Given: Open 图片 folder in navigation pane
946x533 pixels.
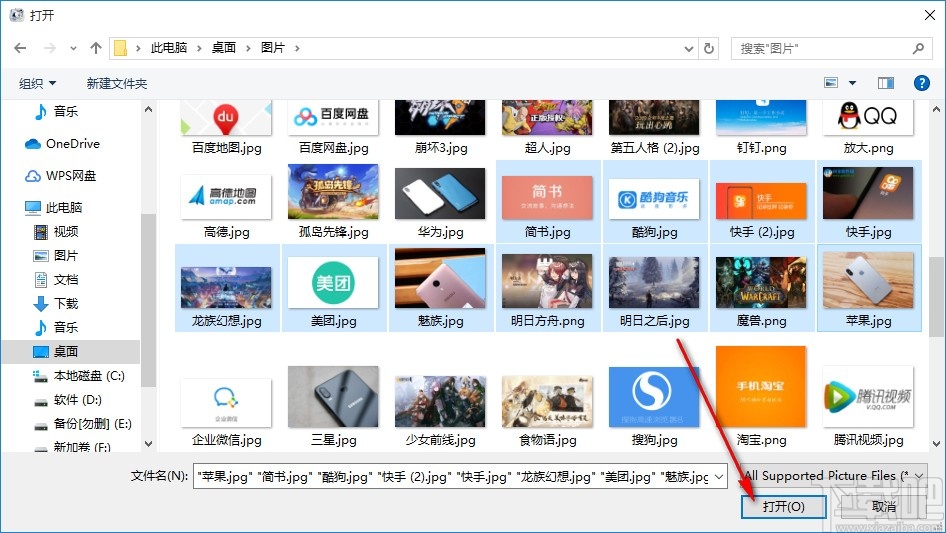Looking at the screenshot, I should 56,255.
